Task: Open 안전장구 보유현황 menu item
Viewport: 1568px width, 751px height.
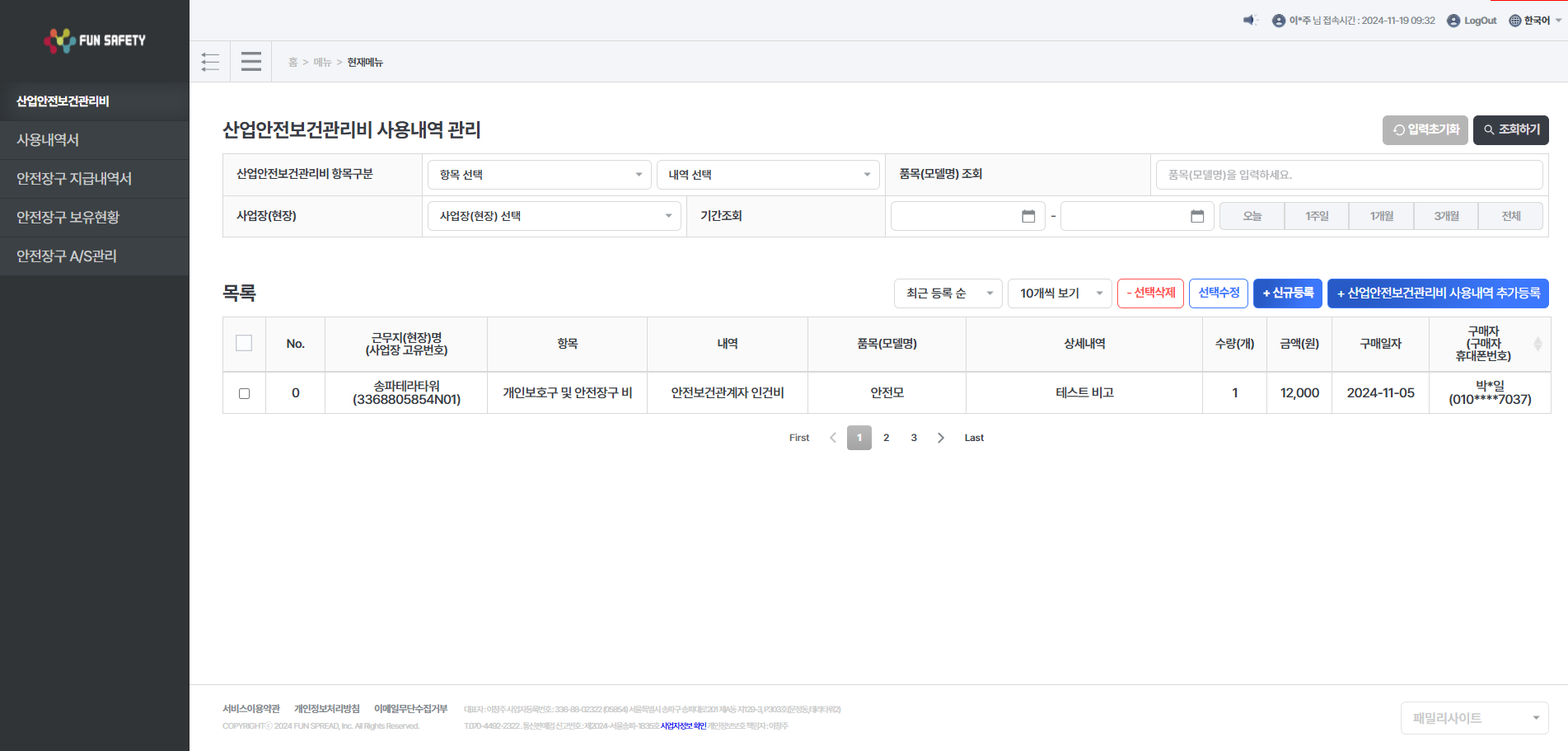Action: click(95, 218)
